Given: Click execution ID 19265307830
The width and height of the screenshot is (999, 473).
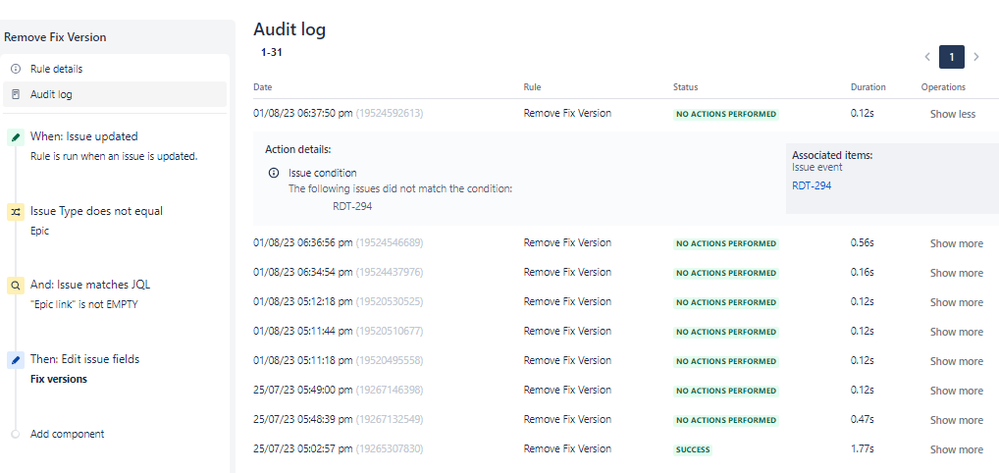Looking at the screenshot, I should click(x=389, y=449).
